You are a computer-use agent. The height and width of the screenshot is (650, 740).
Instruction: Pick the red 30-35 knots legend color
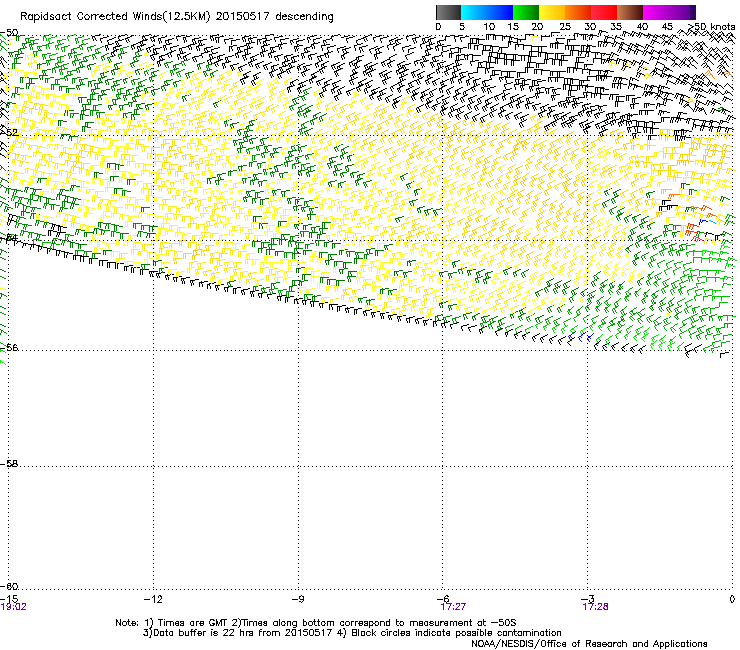604,12
